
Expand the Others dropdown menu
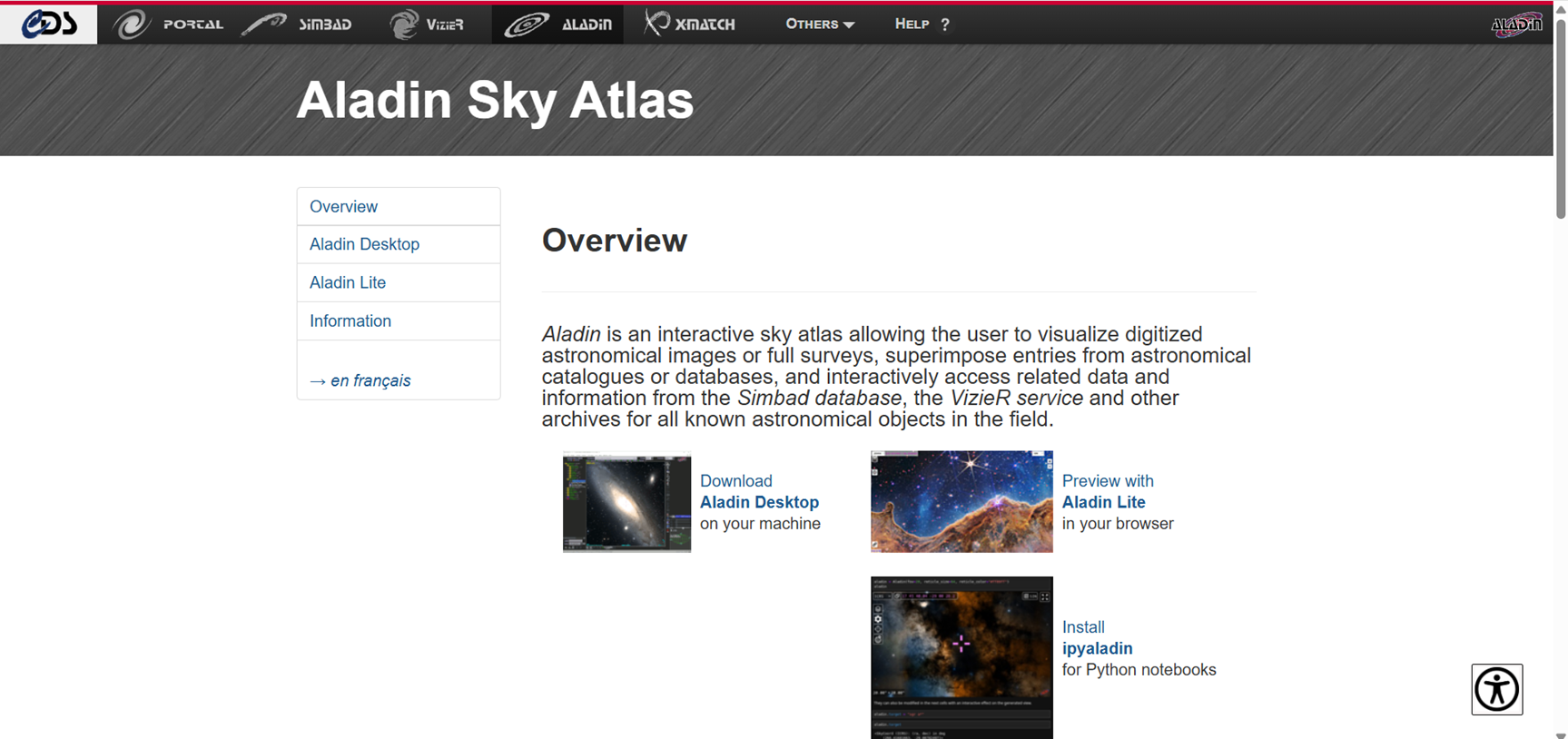coord(820,25)
